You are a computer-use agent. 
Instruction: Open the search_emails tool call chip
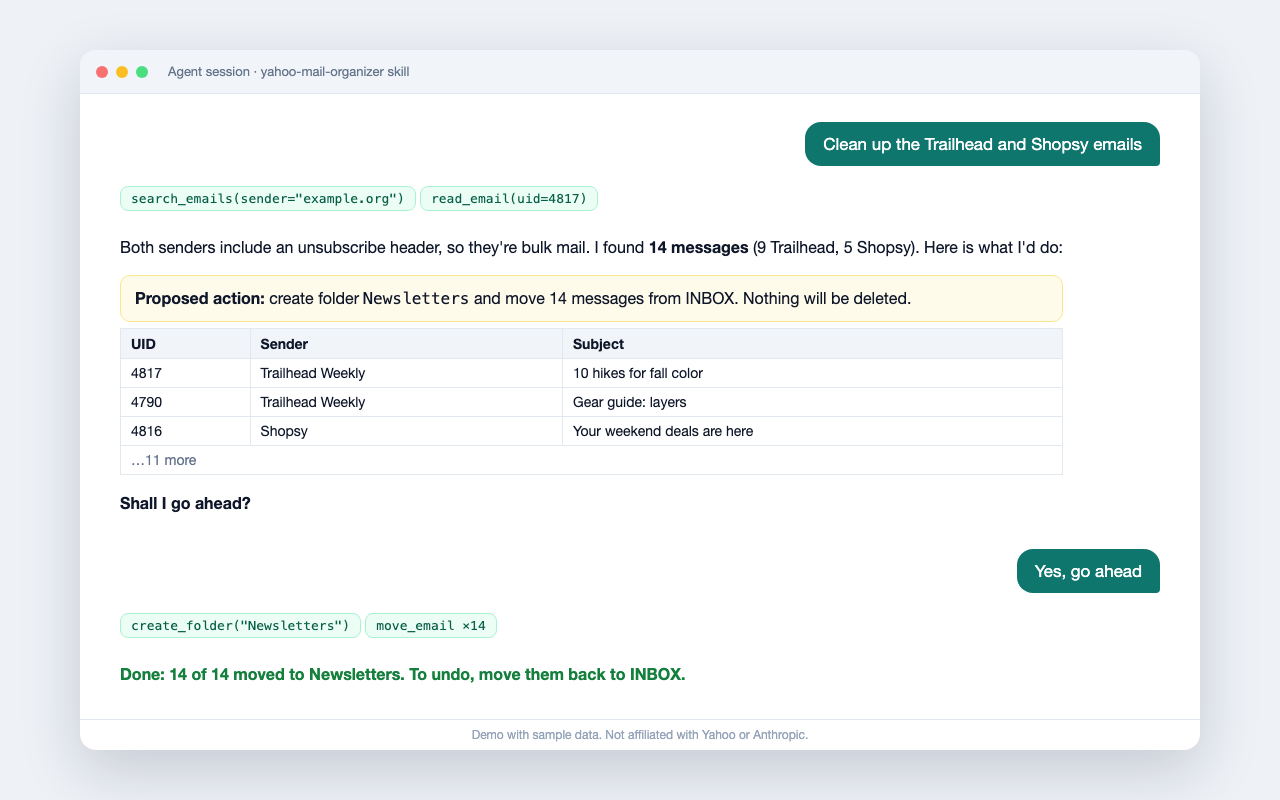[268, 199]
